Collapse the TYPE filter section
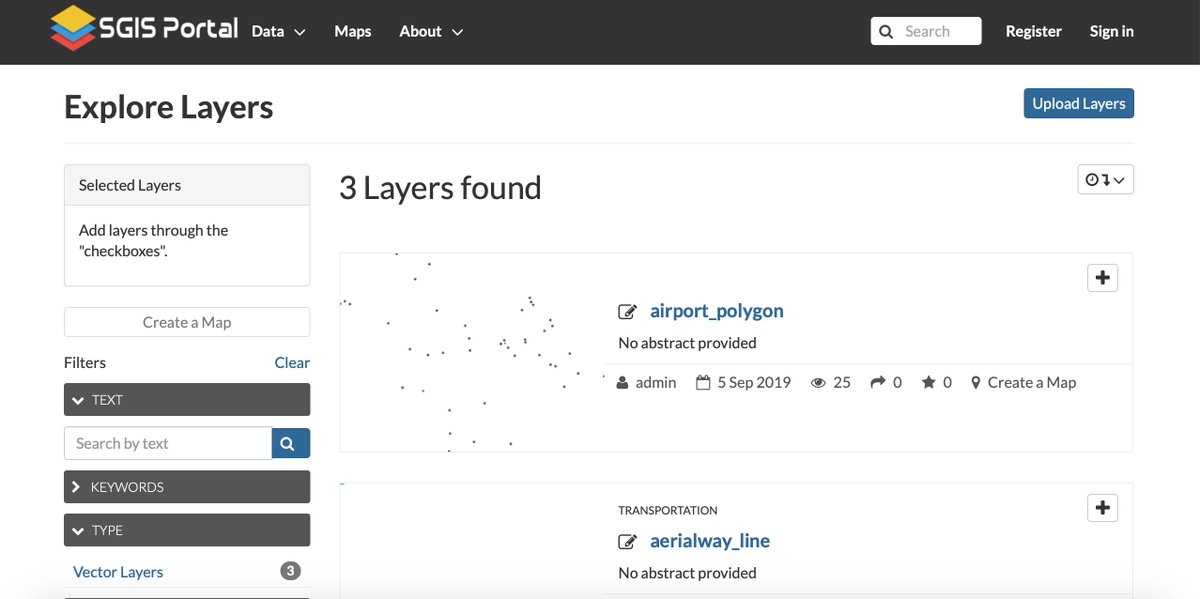1200x599 pixels. [x=187, y=530]
